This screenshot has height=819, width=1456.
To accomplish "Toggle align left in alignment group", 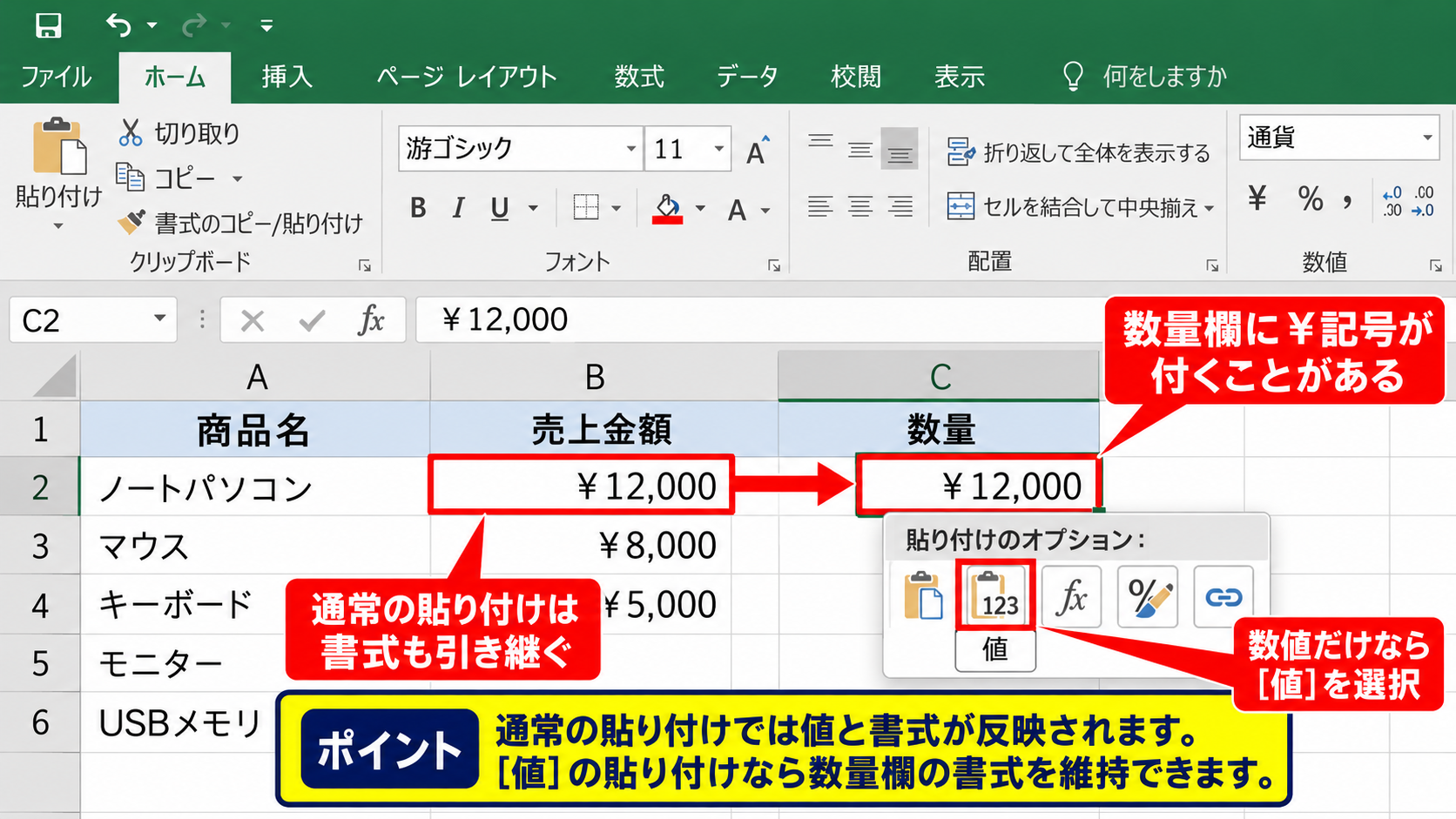I will pos(819,206).
